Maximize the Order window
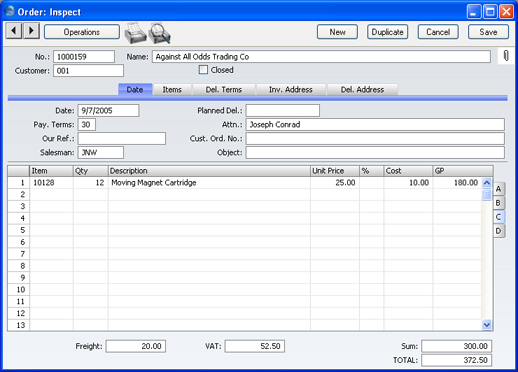518x372 pixels. pos(490,12)
